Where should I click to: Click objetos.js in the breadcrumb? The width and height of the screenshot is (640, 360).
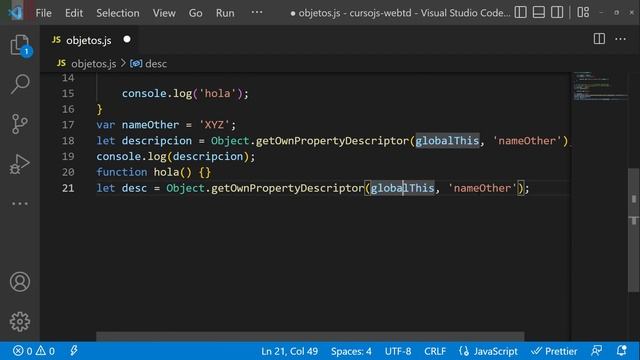(93, 64)
